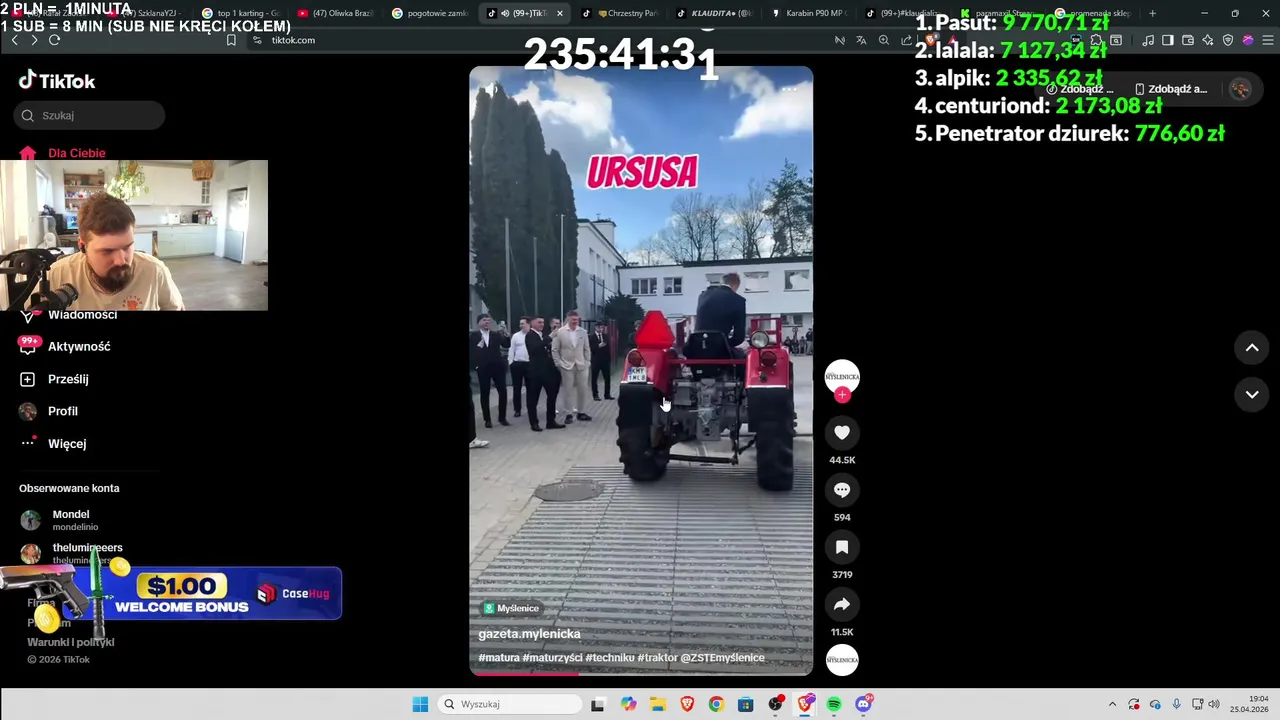Open the clock showing 19:04
This screenshot has height=720, width=1280.
[x=1249, y=704]
